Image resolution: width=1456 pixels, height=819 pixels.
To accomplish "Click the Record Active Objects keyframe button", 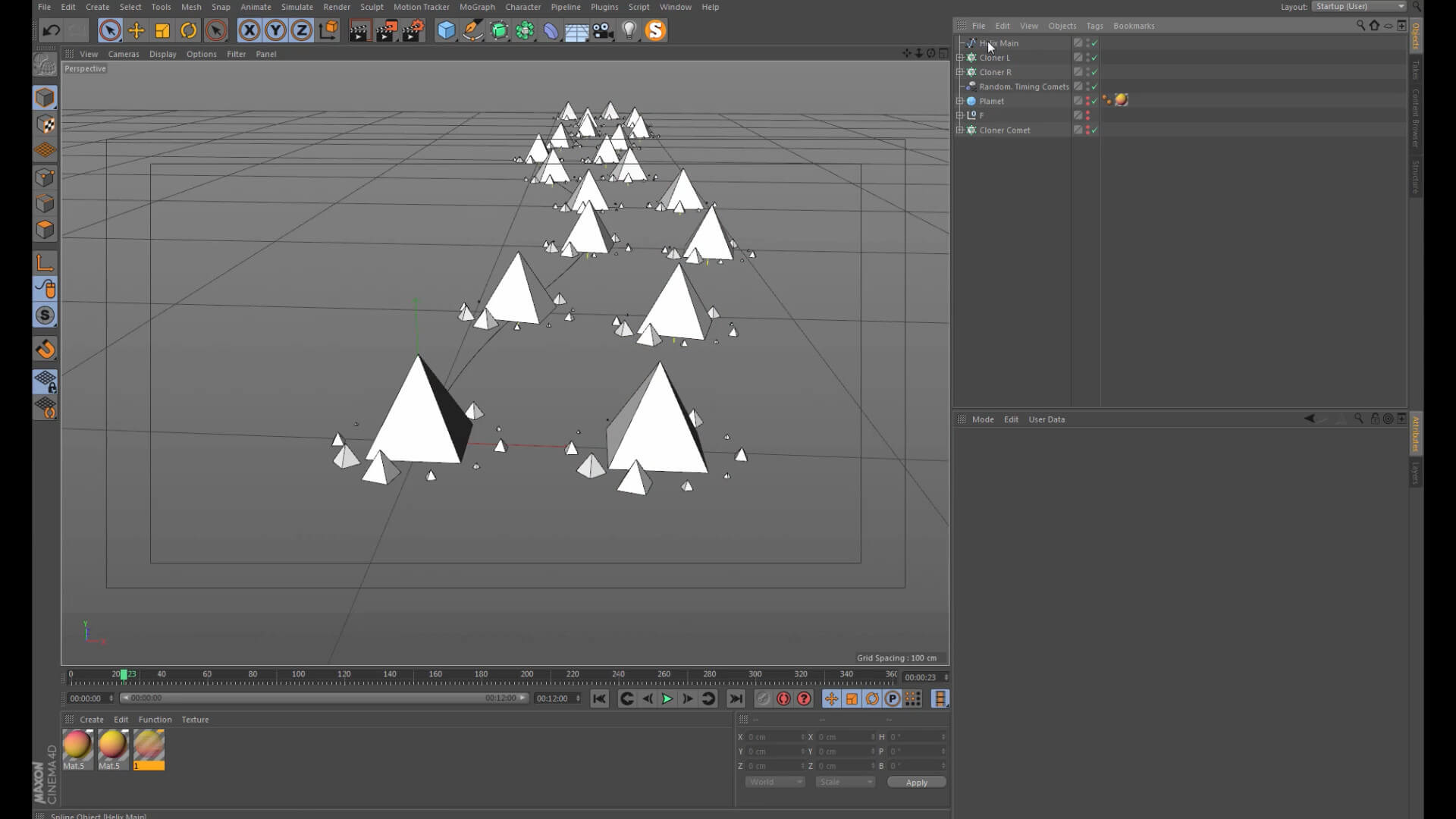I will [x=783, y=698].
